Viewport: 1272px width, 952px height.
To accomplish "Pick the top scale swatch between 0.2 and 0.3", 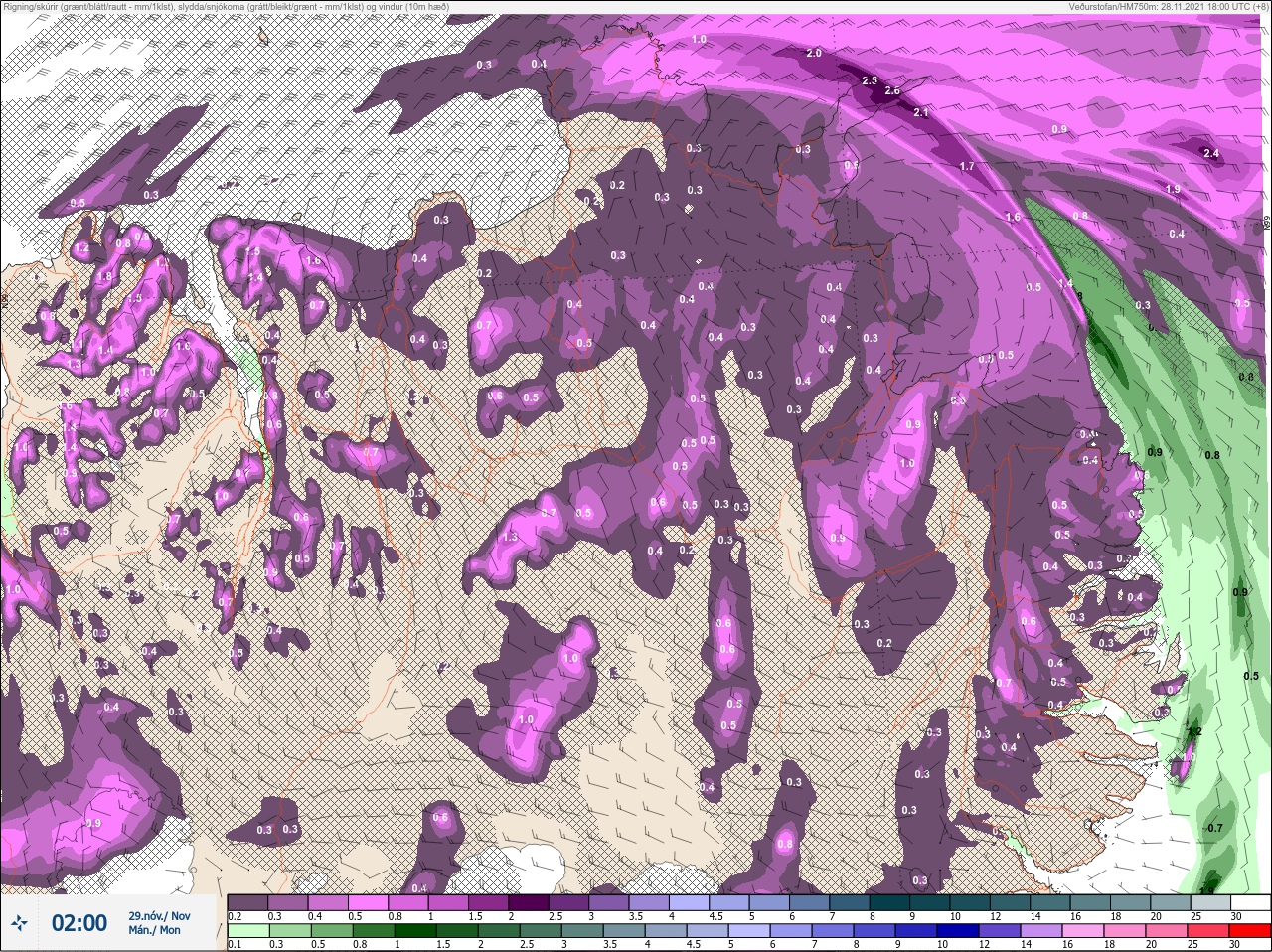I will pyautogui.click(x=247, y=903).
